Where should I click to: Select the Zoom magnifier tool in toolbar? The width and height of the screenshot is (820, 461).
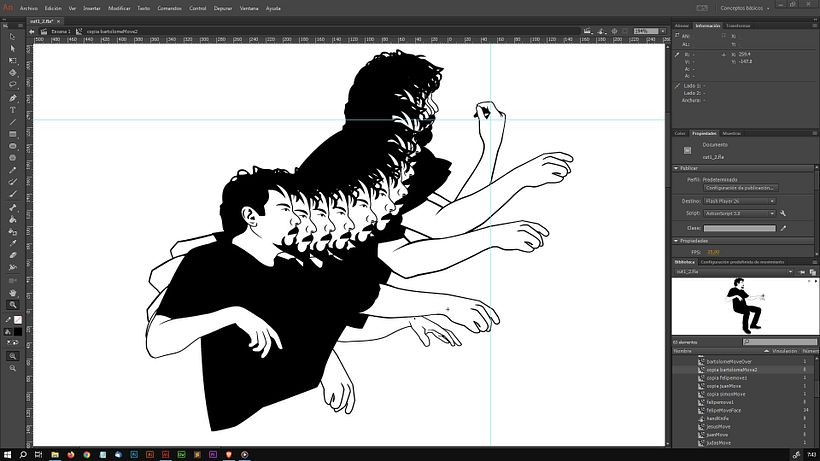point(13,305)
